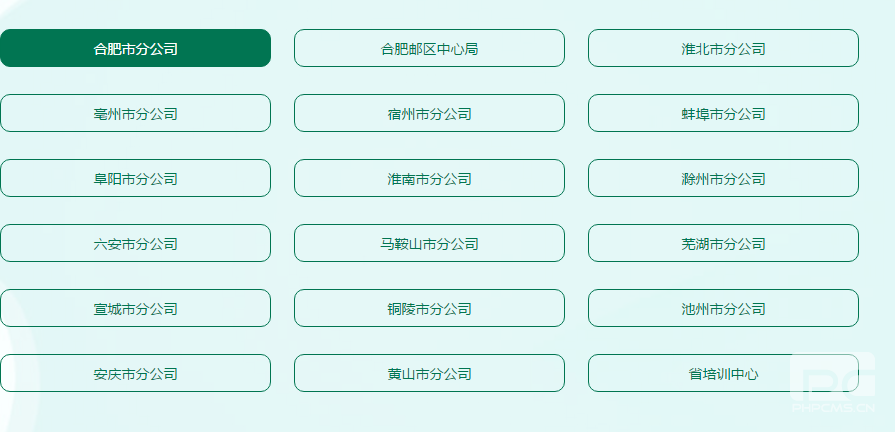The width and height of the screenshot is (895, 432).
Task: Open 蚌埠市分公司 entry
Action: [x=723, y=113]
